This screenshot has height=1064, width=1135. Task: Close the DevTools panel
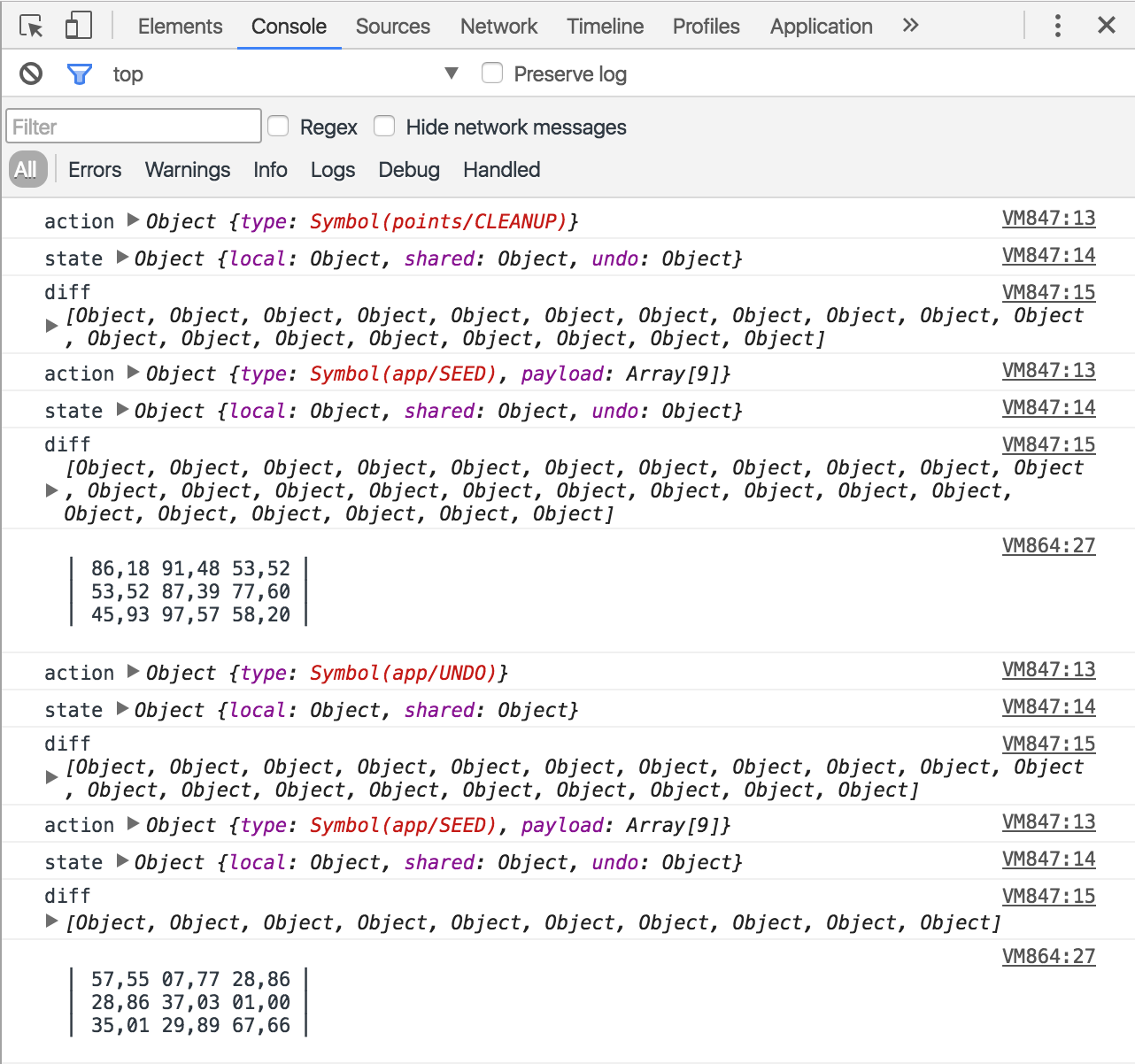click(x=1107, y=26)
